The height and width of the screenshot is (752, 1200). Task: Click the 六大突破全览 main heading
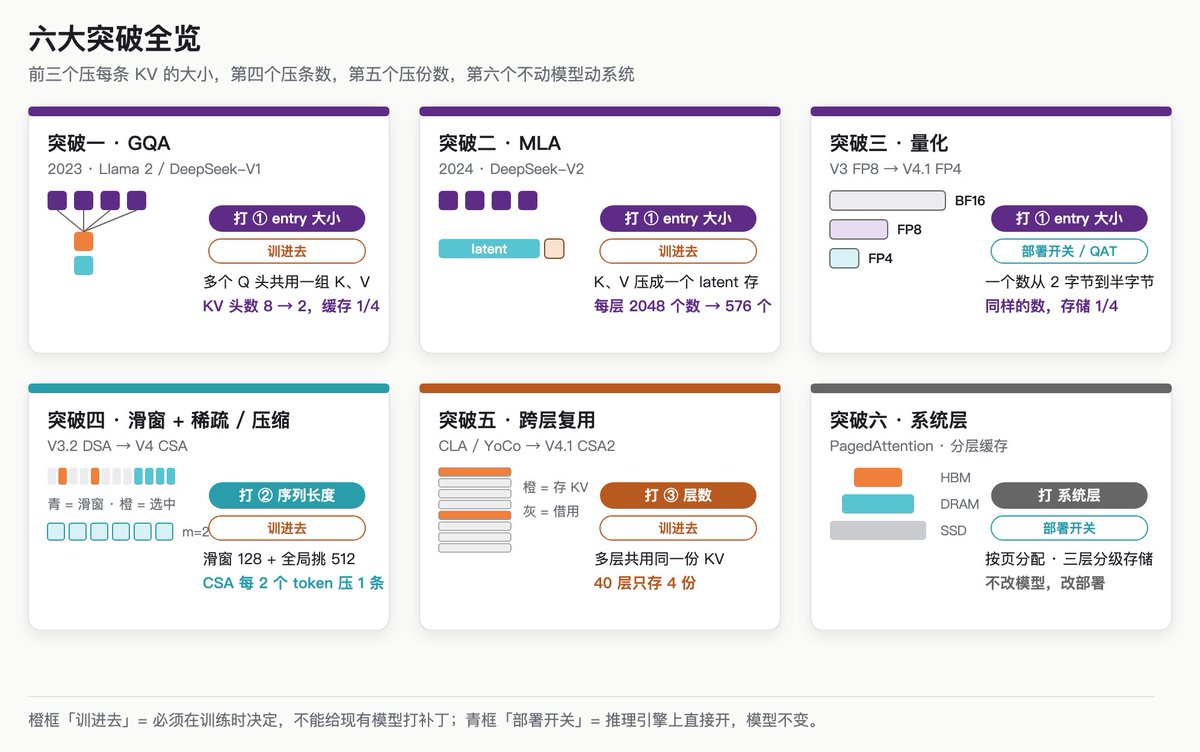[114, 39]
